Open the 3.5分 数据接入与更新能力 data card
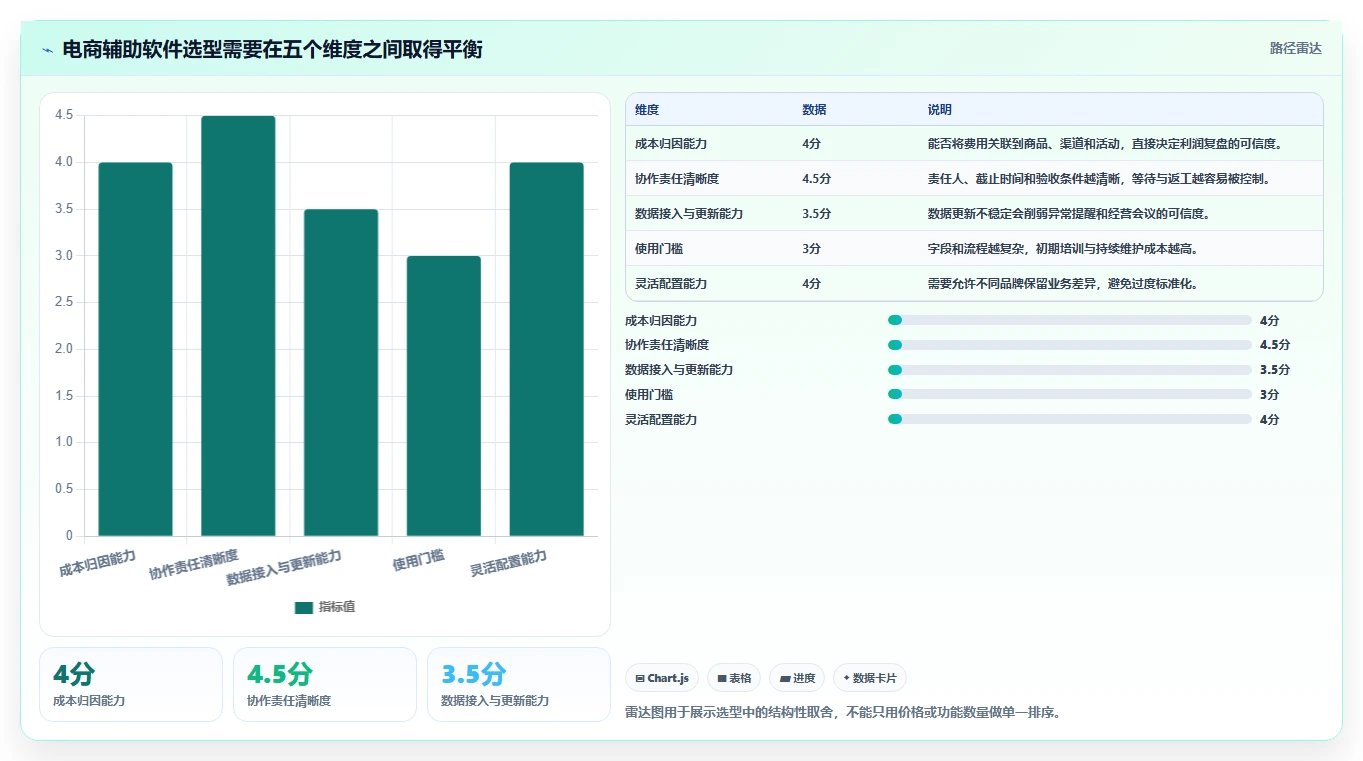Screen dimensions: 1363x761 point(519,685)
